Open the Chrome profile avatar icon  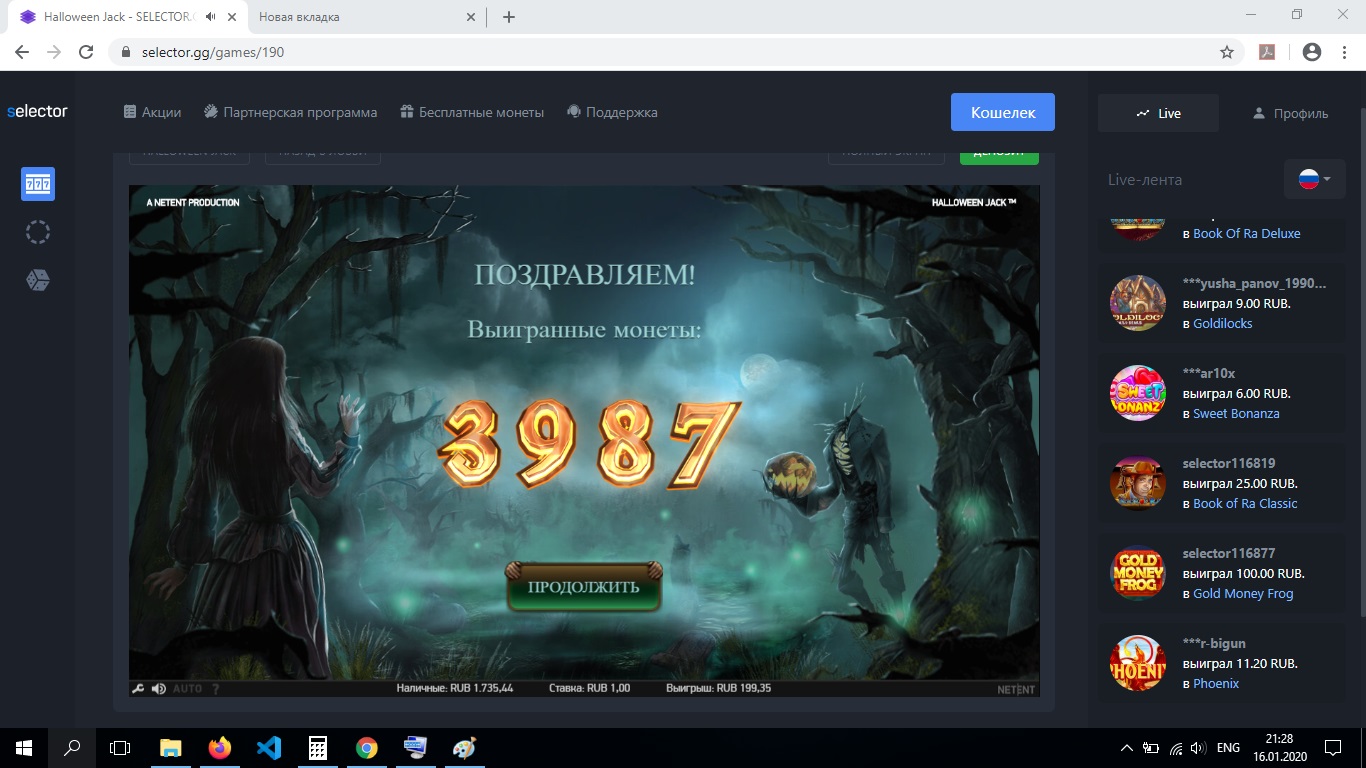1312,52
